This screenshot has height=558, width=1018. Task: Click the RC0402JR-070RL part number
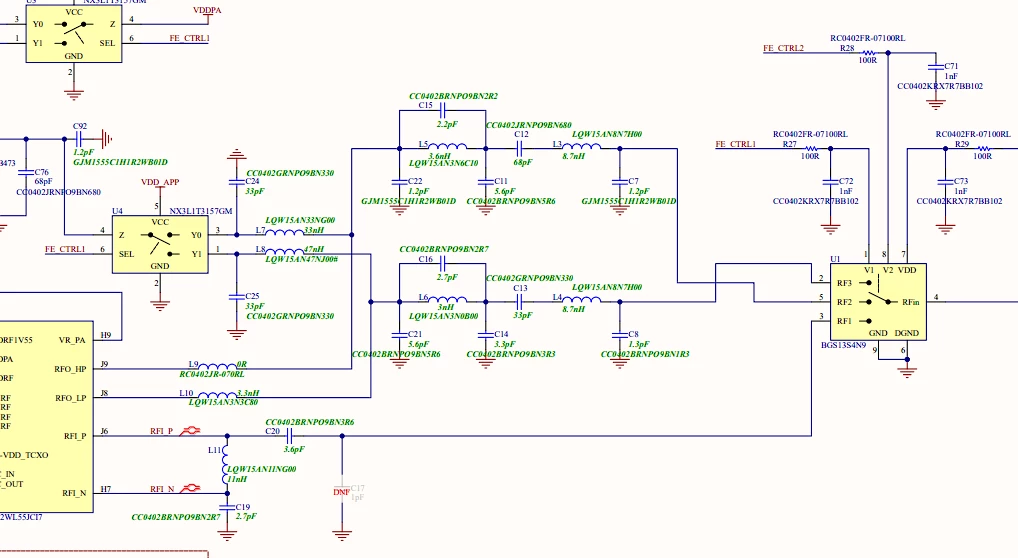(212, 374)
